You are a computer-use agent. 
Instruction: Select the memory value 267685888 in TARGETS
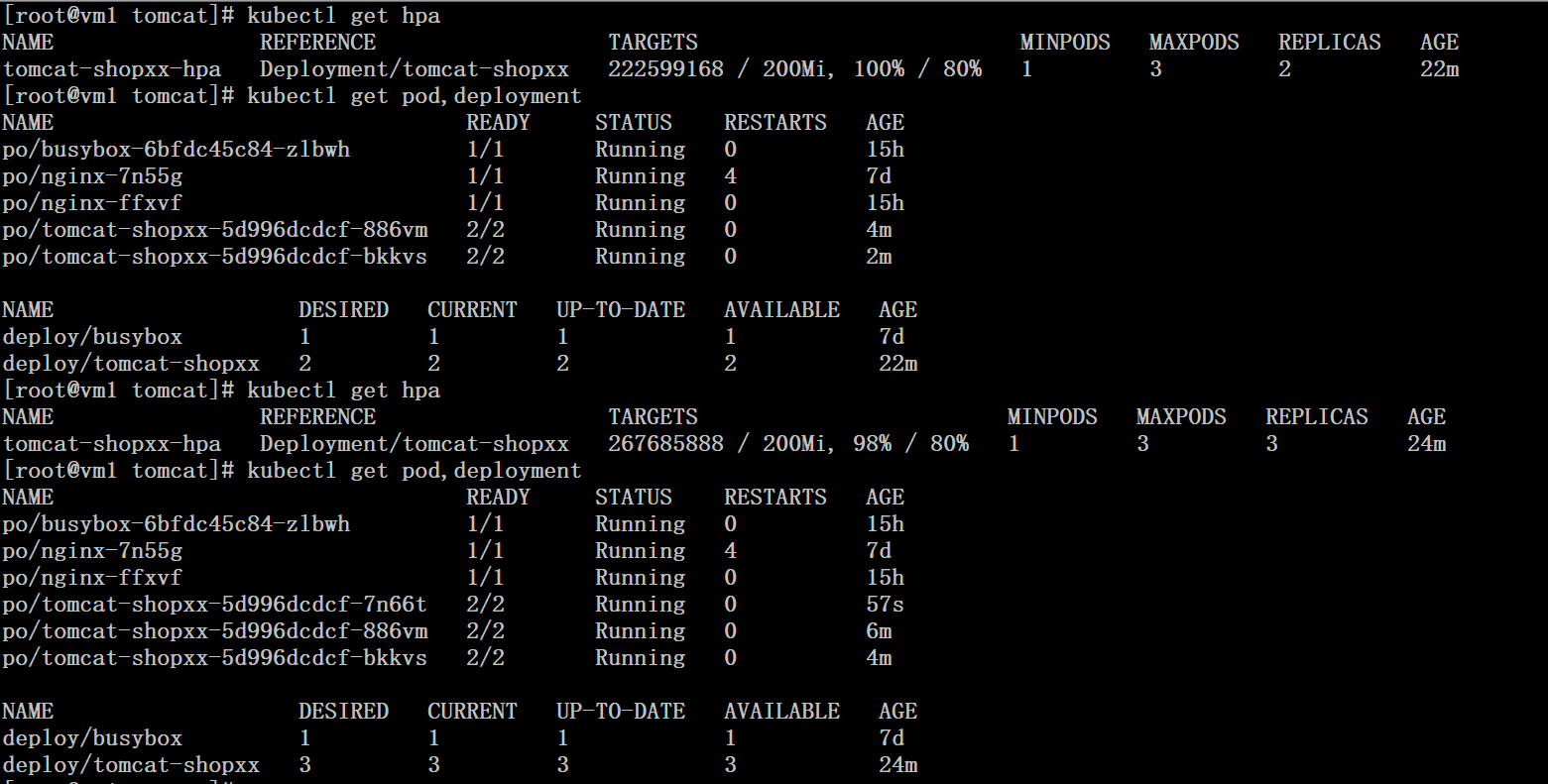coord(665,444)
